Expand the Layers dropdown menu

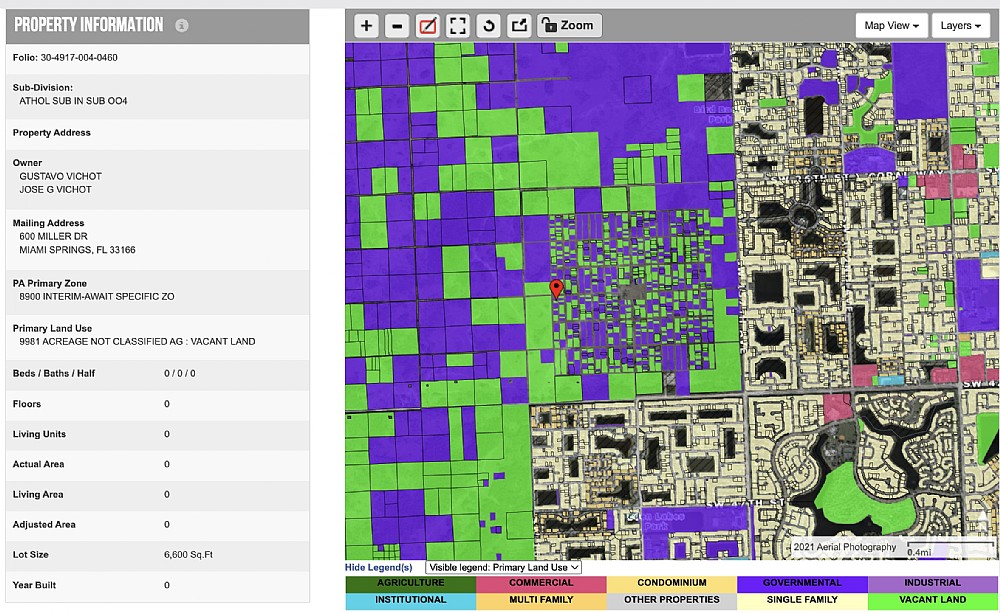click(960, 26)
